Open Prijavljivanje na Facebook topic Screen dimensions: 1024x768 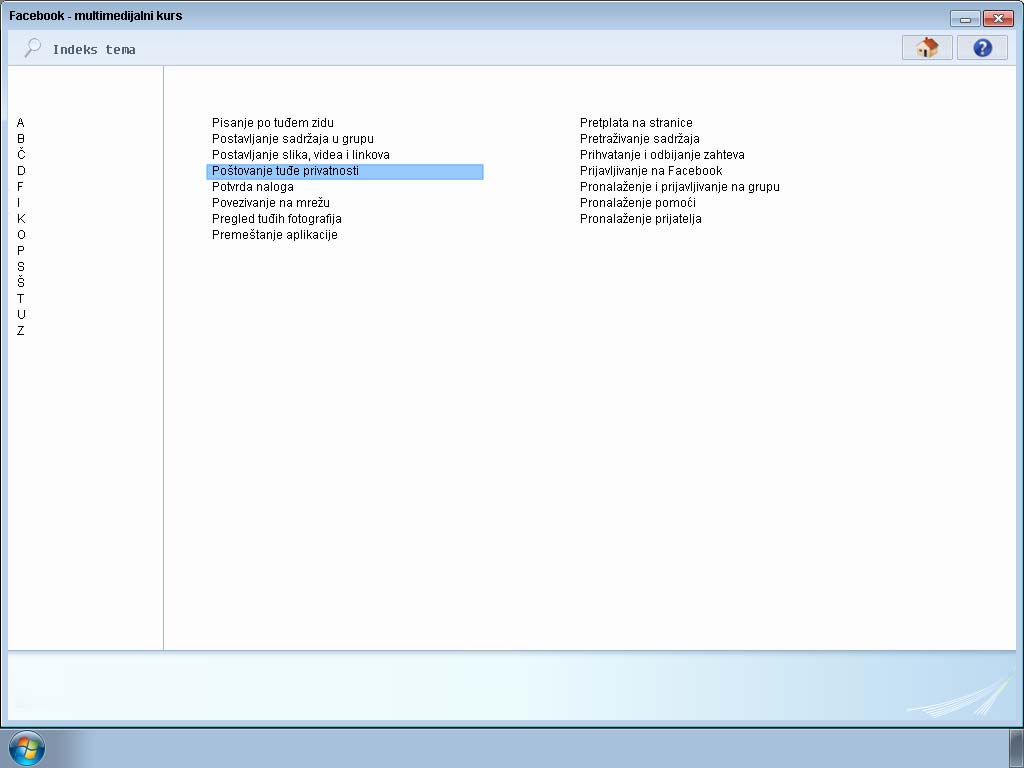[x=651, y=171]
